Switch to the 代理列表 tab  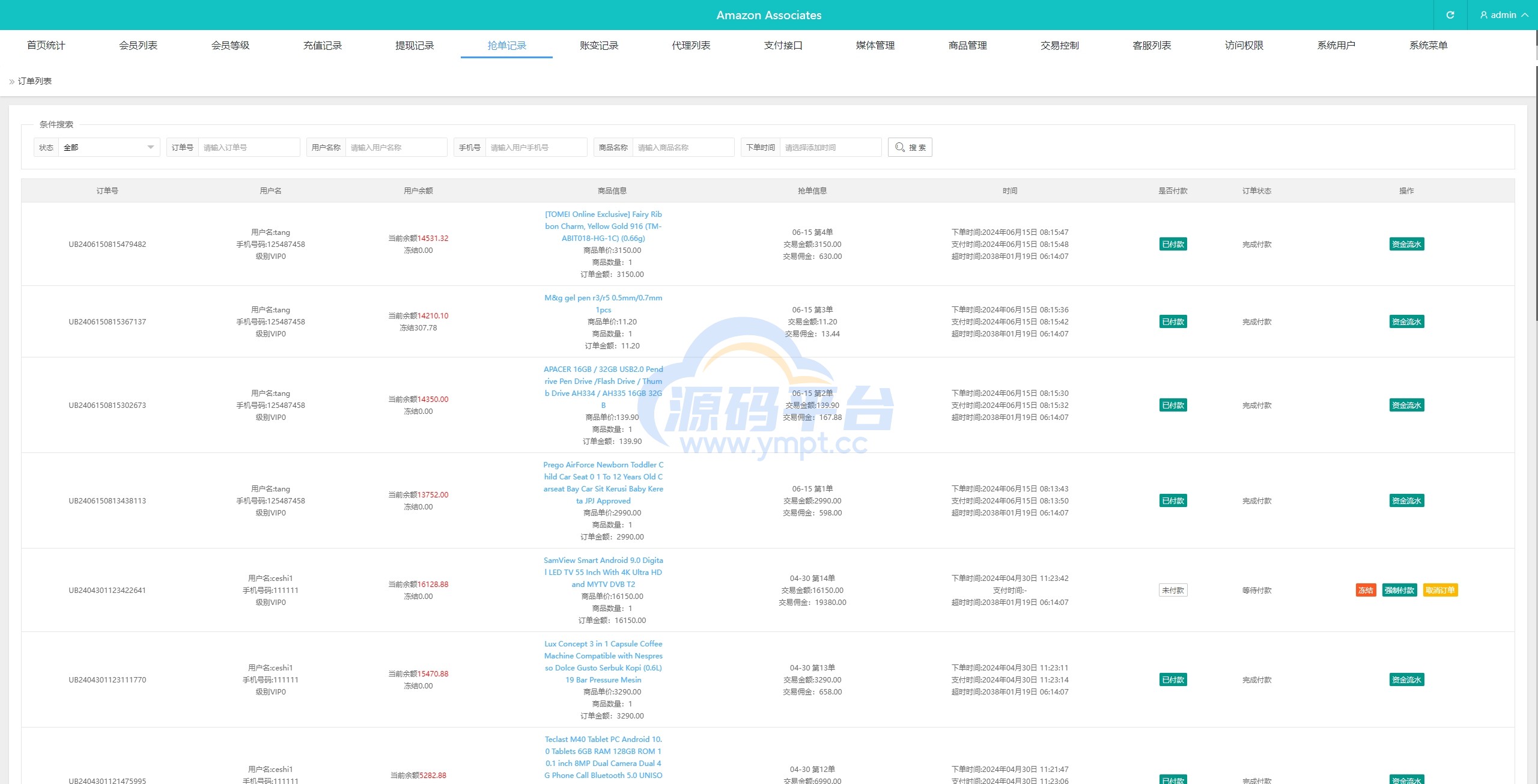coord(691,45)
